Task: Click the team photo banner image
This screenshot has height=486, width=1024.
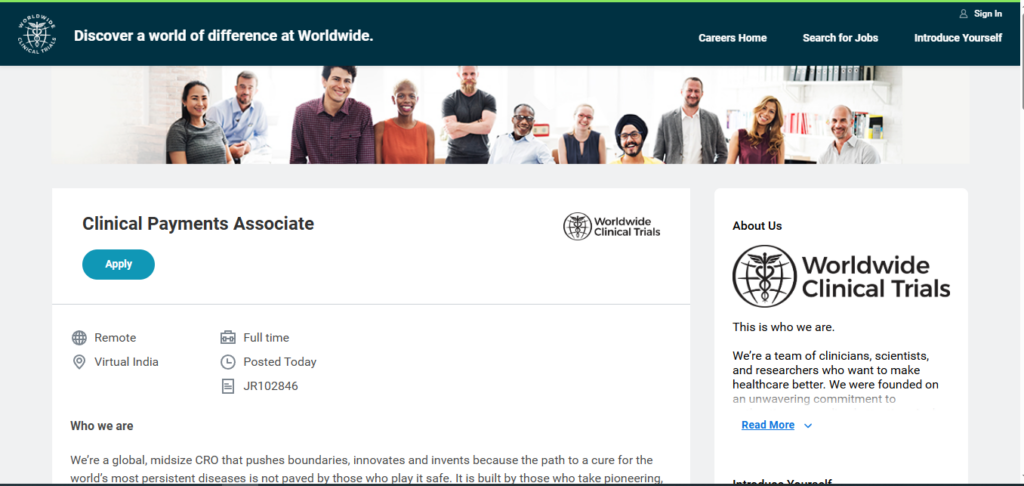Action: (511, 115)
